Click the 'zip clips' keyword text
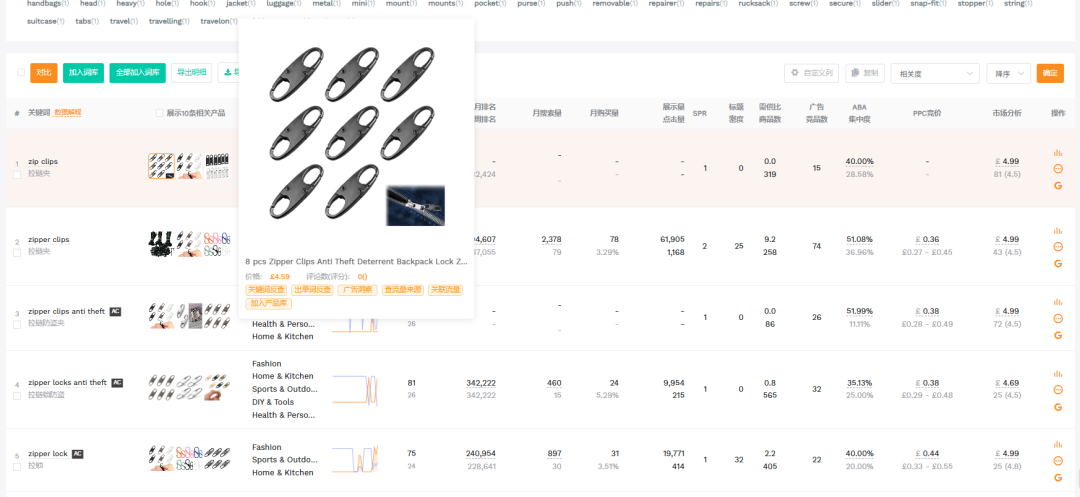This screenshot has height=497, width=1080. point(43,161)
